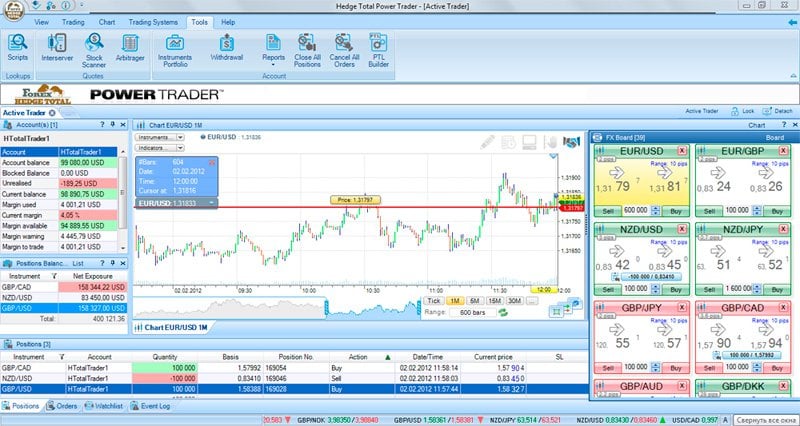
Task: Click Sell on the EUR/USD tile
Action: pos(608,211)
